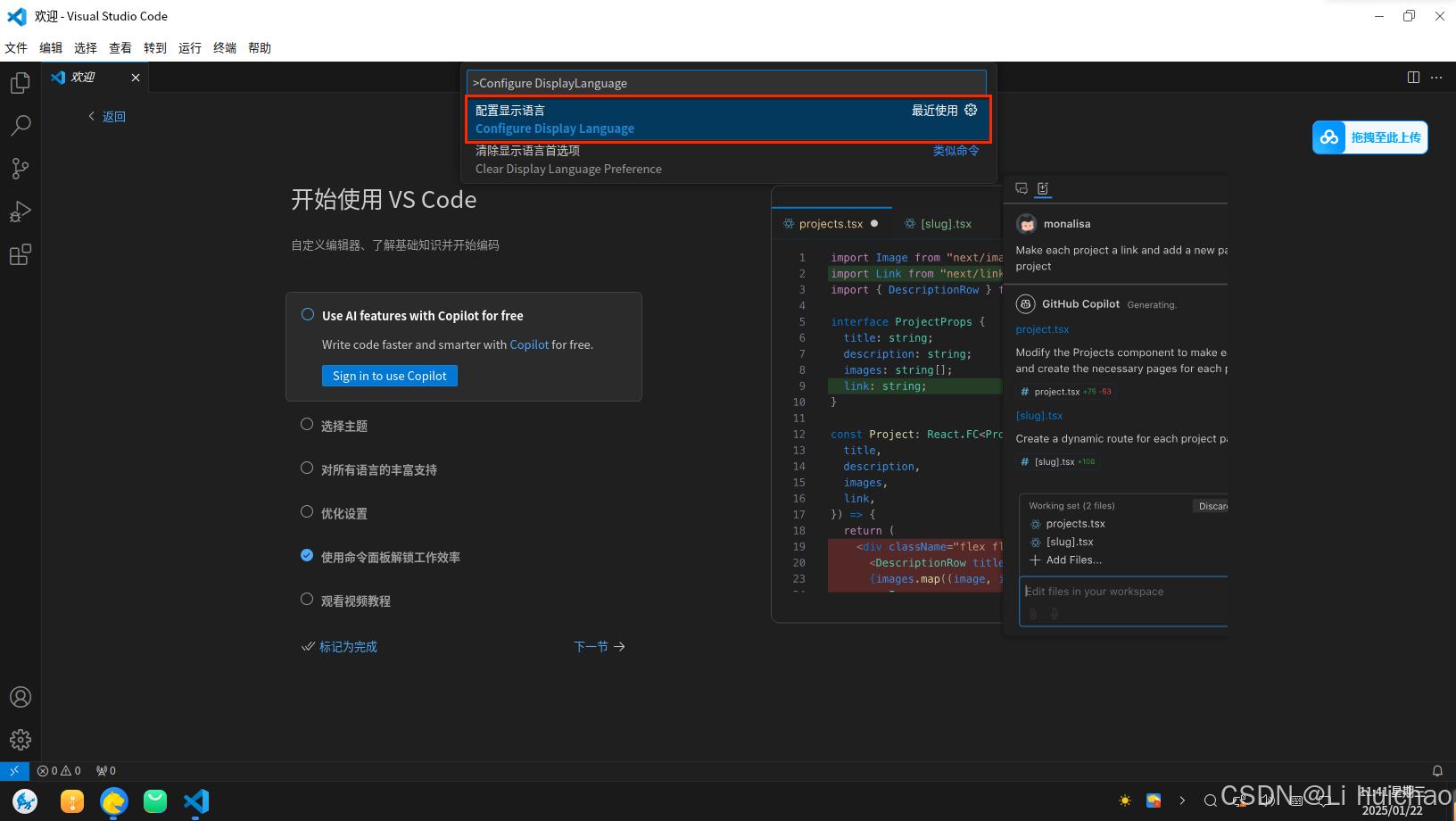The width and height of the screenshot is (1456, 821).
Task: Close the 欢迎 editor tab
Action: point(136,78)
